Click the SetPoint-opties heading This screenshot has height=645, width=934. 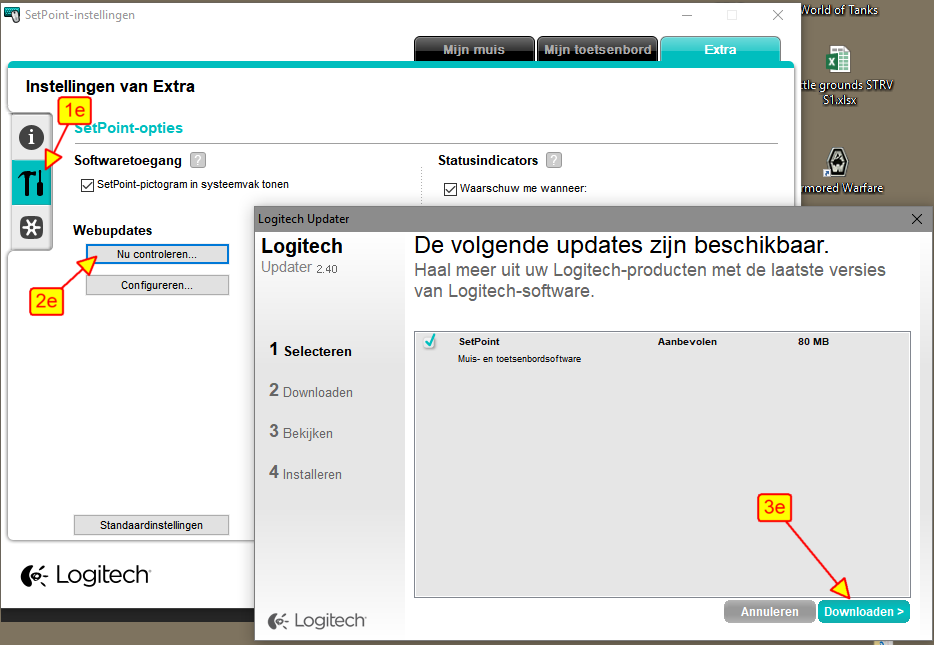point(129,128)
